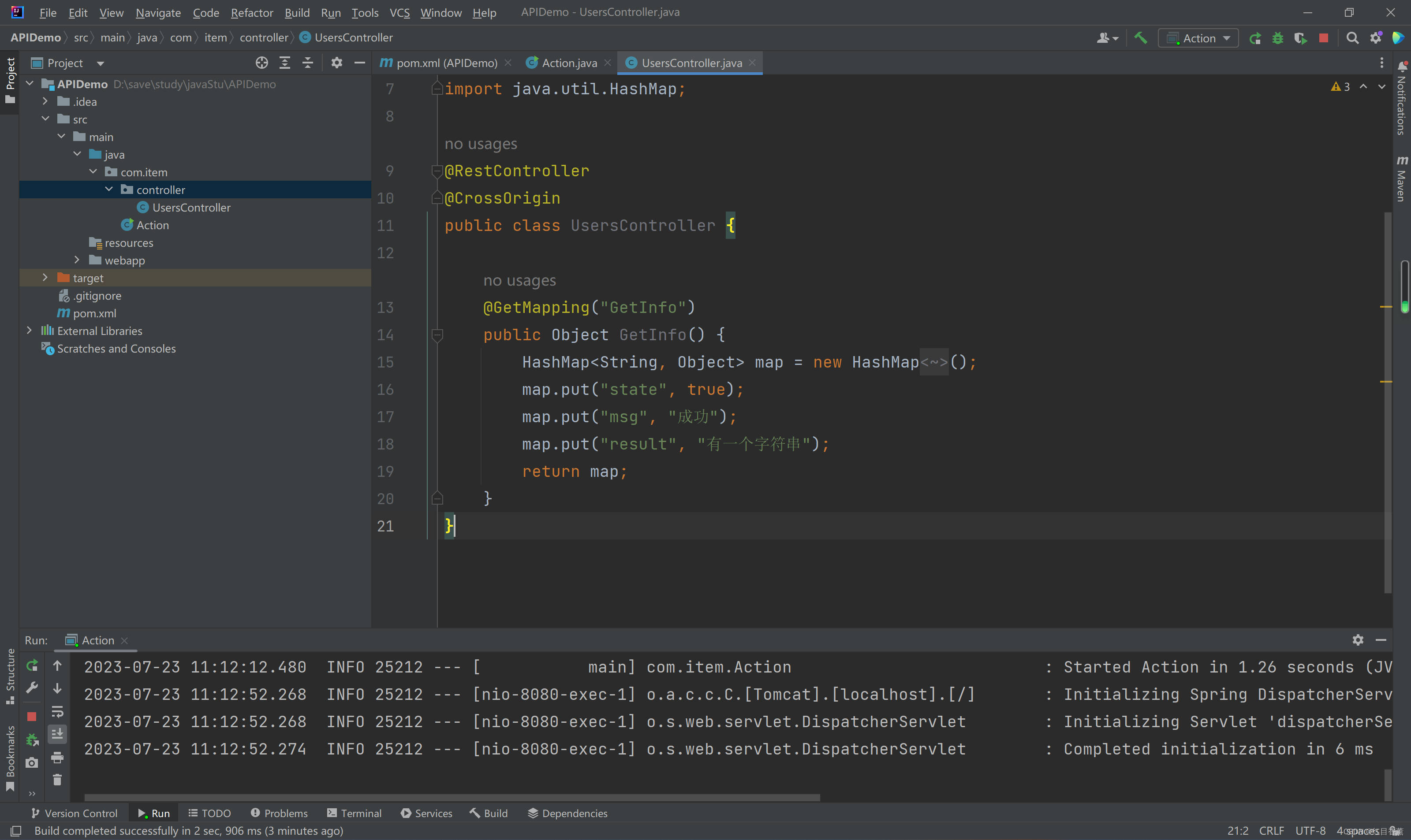1411x840 pixels.
Task: Clear console output with trash icon
Action: click(x=57, y=781)
